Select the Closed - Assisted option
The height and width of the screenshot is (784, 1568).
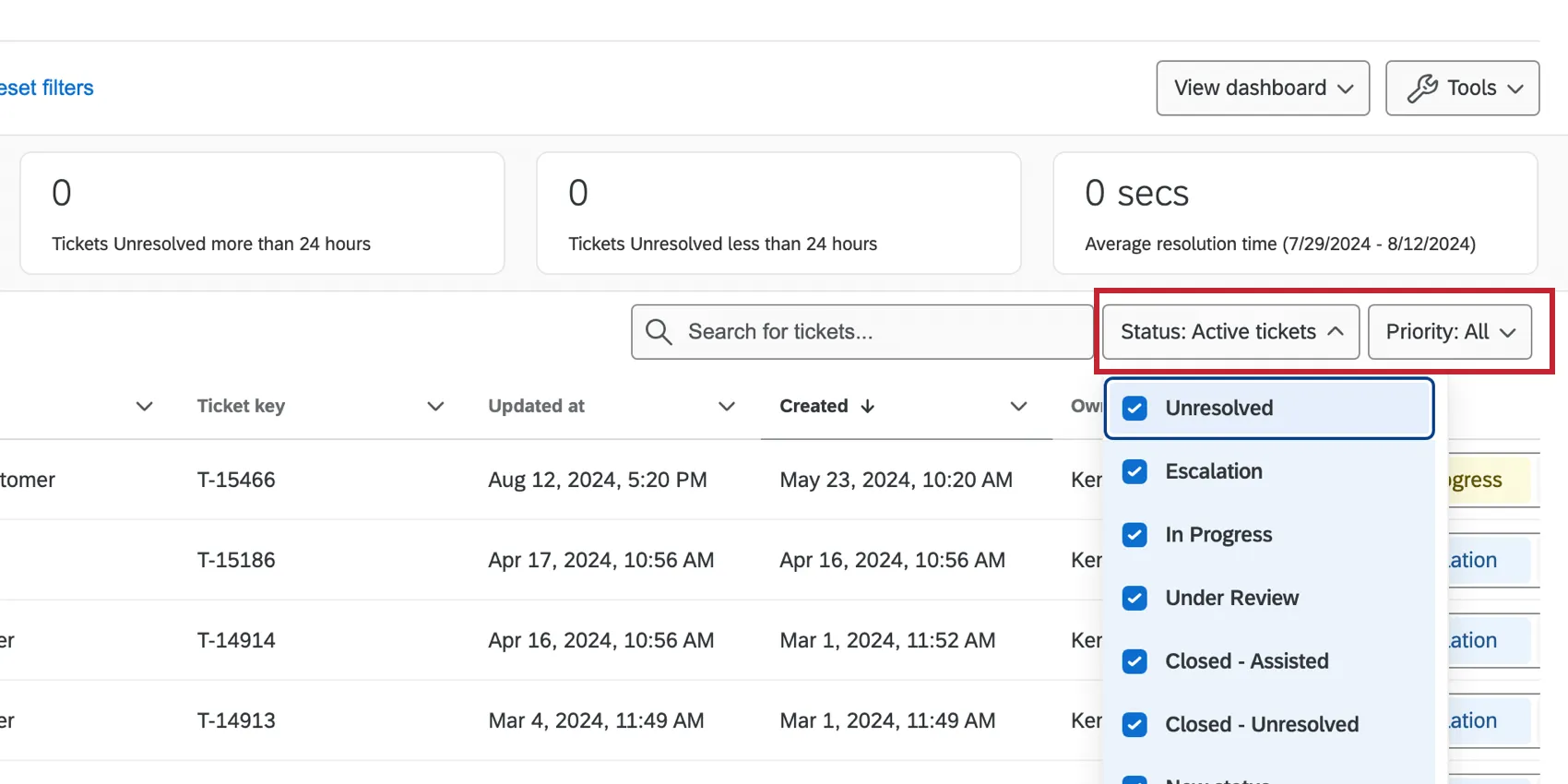pos(1246,661)
